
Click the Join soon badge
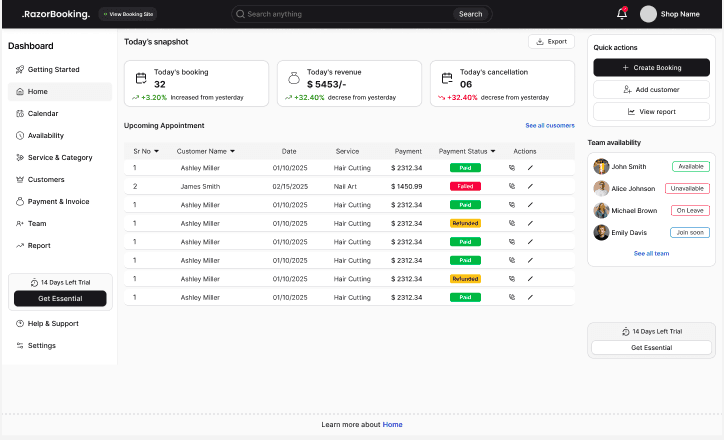pyautogui.click(x=690, y=232)
